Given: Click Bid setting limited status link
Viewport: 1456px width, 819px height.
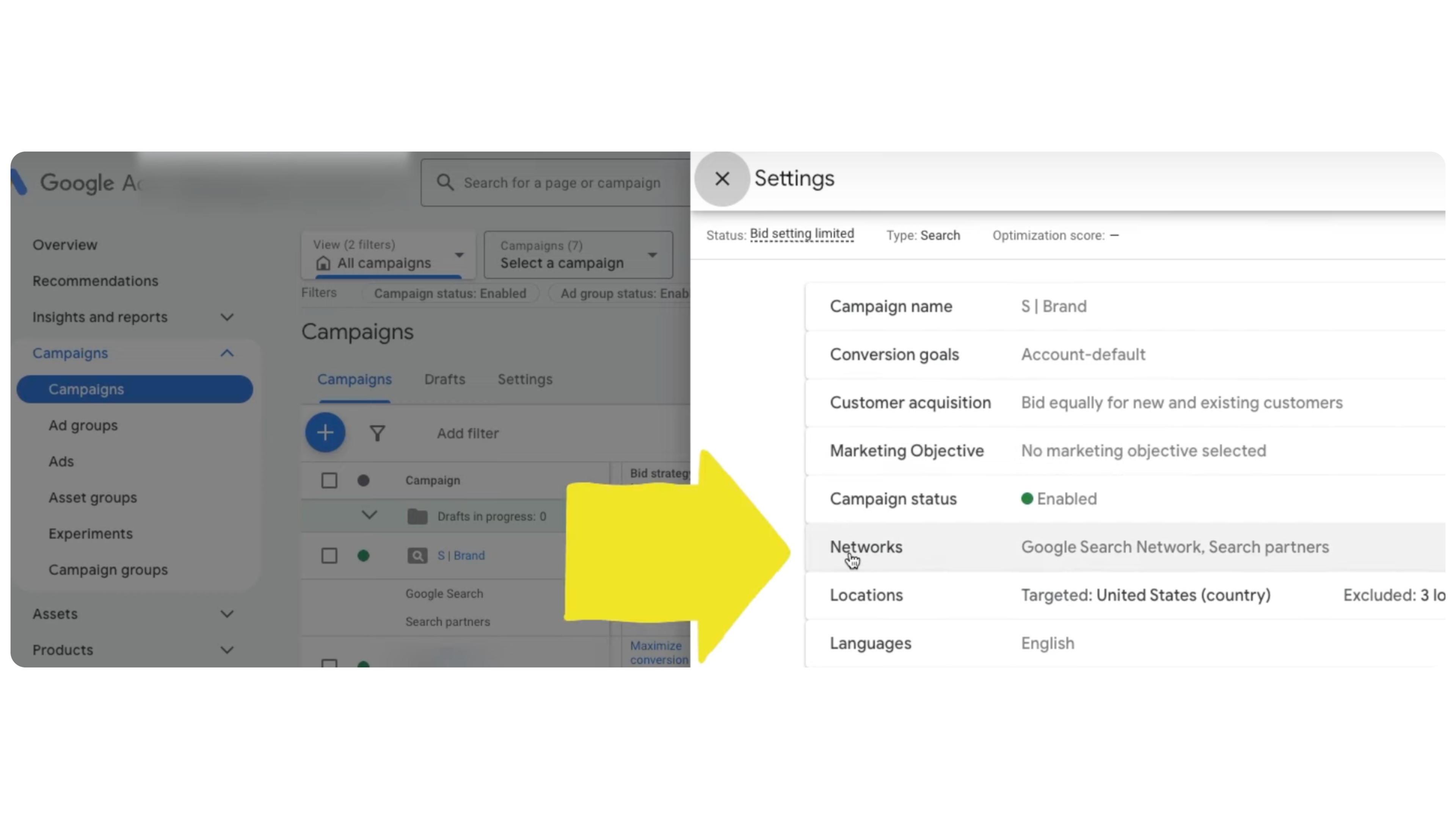Looking at the screenshot, I should tap(802, 234).
